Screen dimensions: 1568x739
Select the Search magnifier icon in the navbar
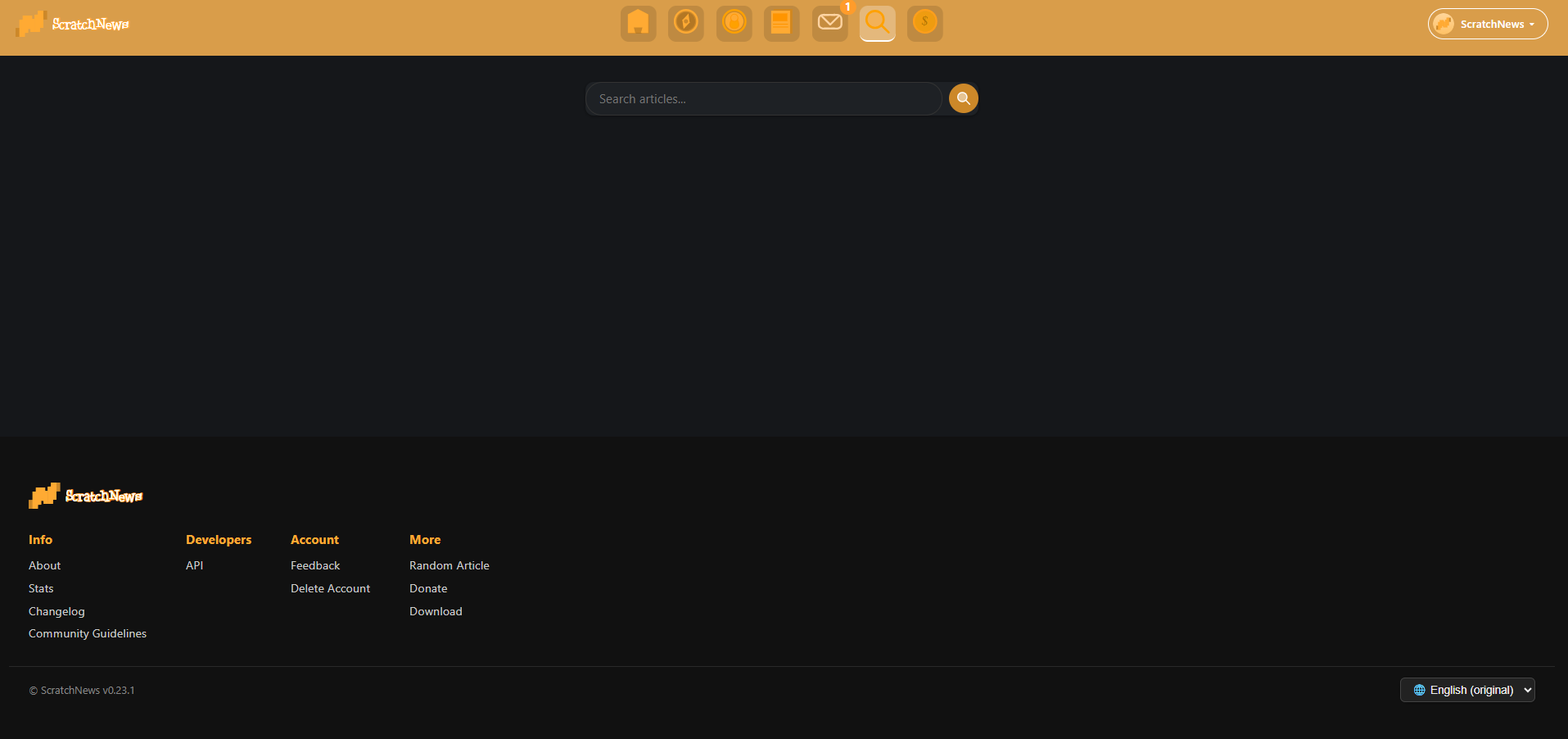(878, 23)
